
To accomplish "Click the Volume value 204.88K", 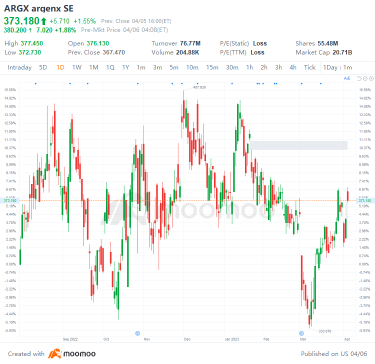I will coord(188,53).
